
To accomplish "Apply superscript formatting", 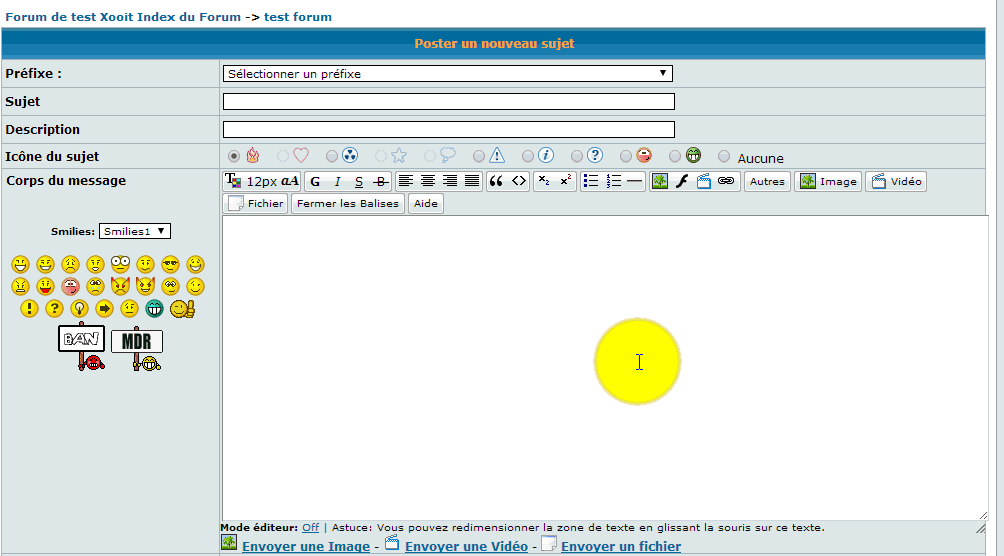I will (565, 181).
